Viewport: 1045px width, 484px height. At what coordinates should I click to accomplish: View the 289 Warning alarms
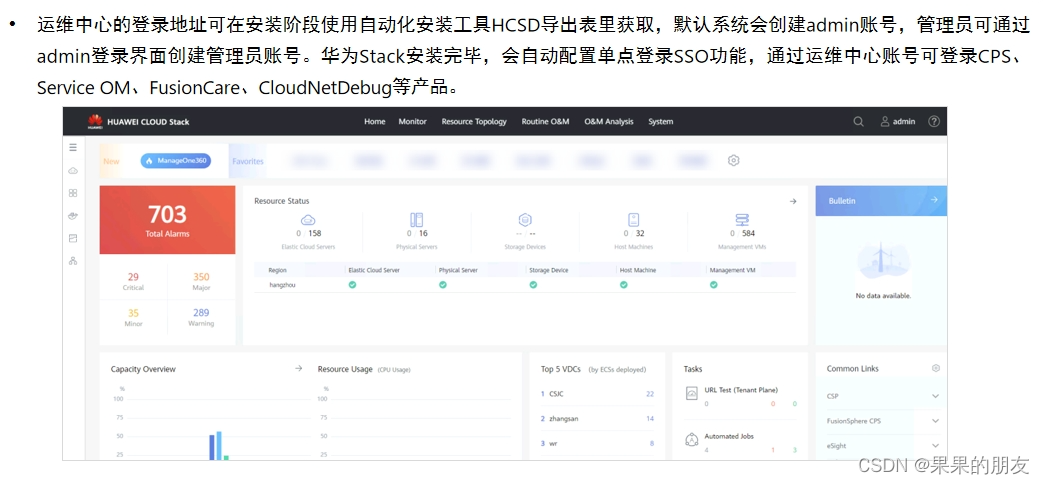click(201, 317)
